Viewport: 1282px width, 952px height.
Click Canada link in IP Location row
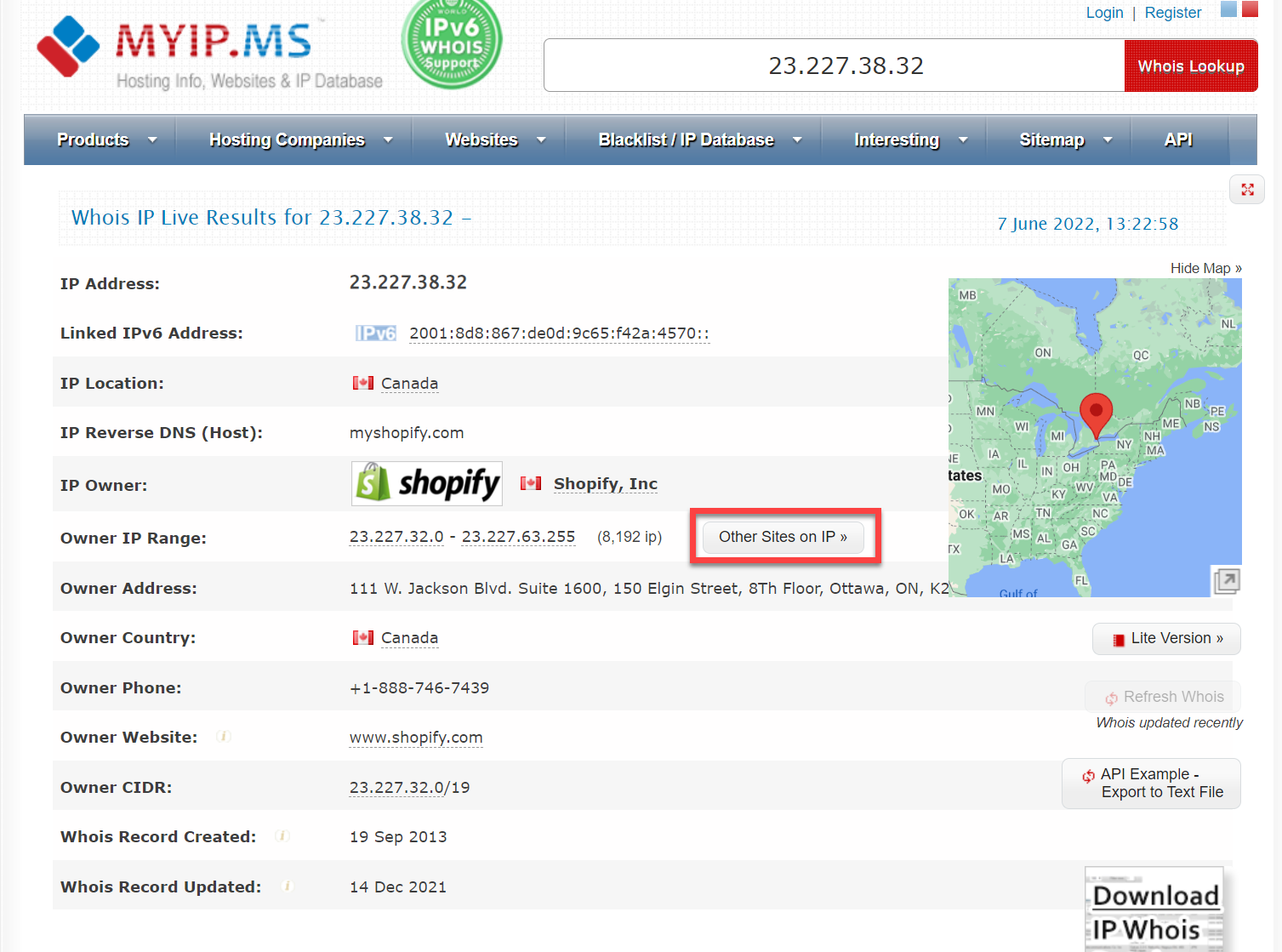[409, 384]
